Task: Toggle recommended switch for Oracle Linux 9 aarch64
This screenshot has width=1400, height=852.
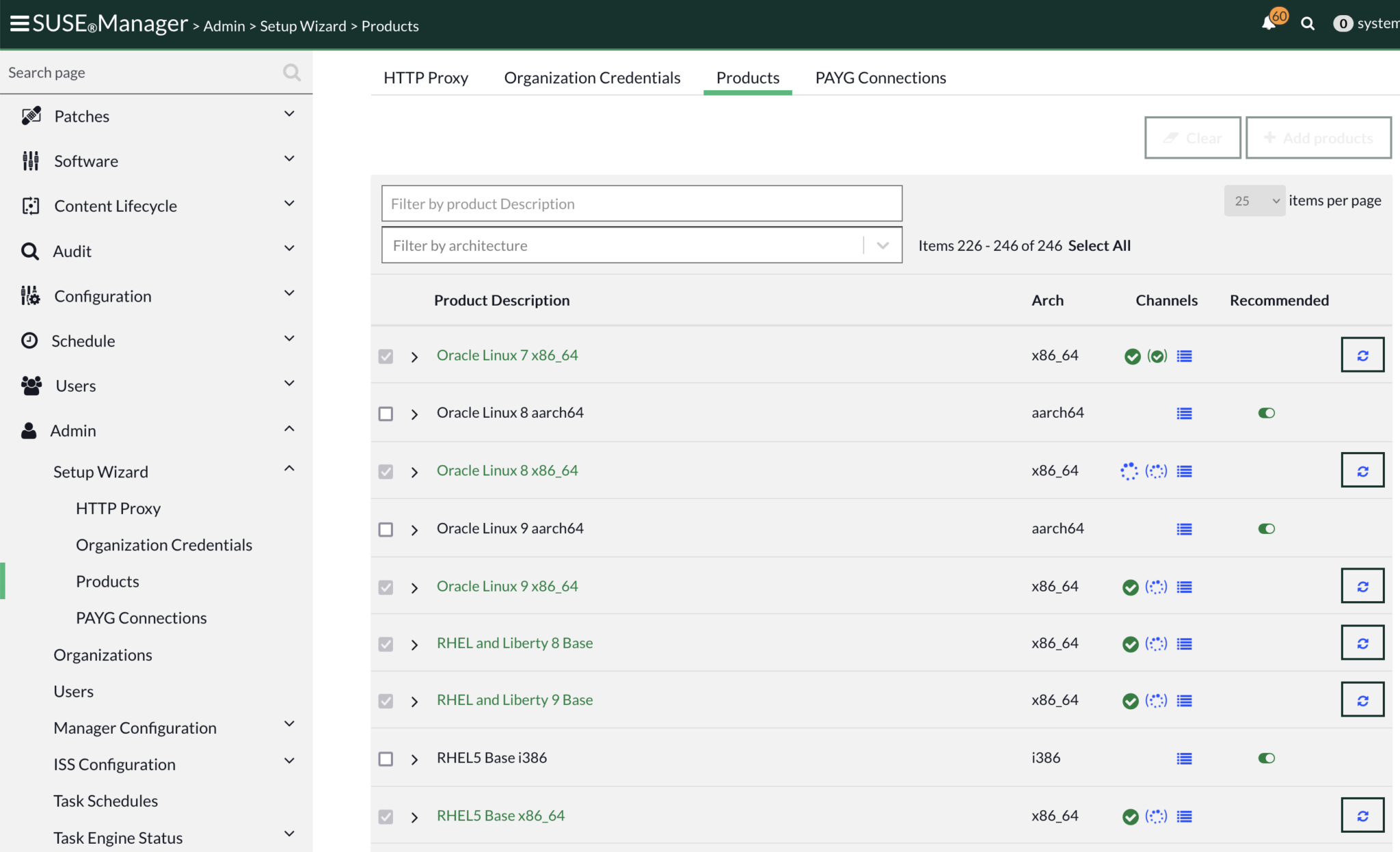Action: pos(1266,529)
